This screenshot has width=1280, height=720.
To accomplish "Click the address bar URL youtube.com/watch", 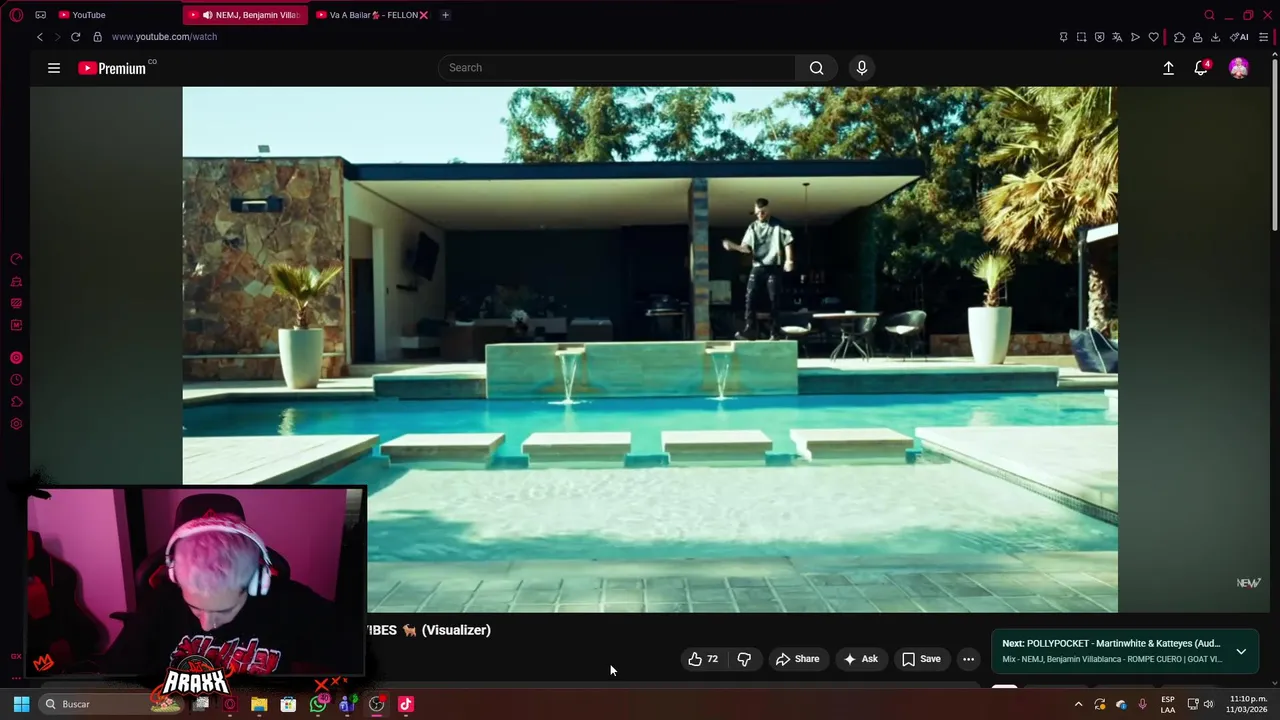I will 164,37.
